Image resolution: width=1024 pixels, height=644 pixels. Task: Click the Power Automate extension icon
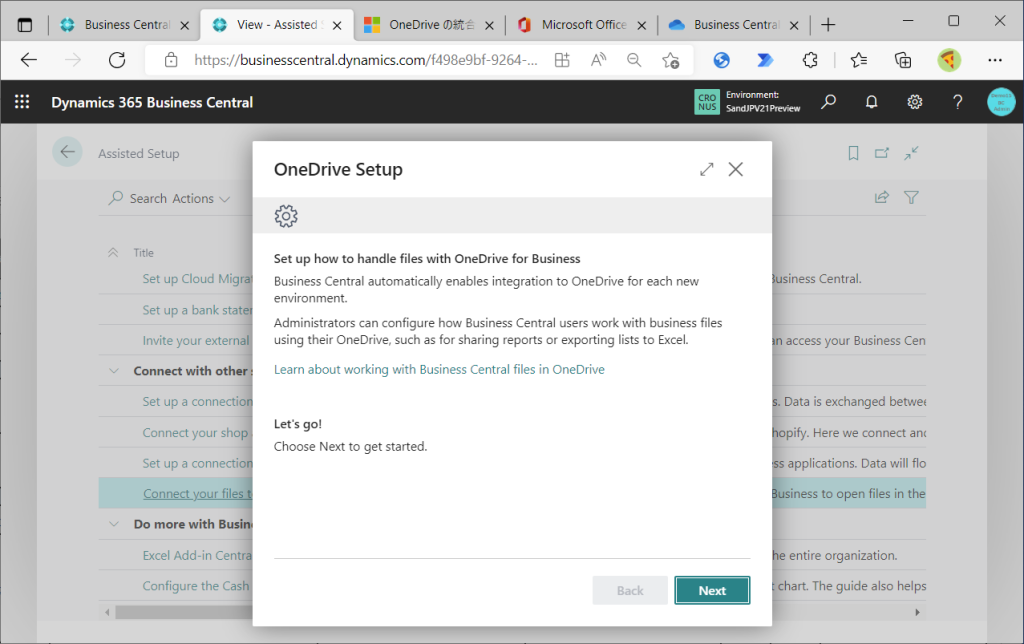tap(765, 60)
